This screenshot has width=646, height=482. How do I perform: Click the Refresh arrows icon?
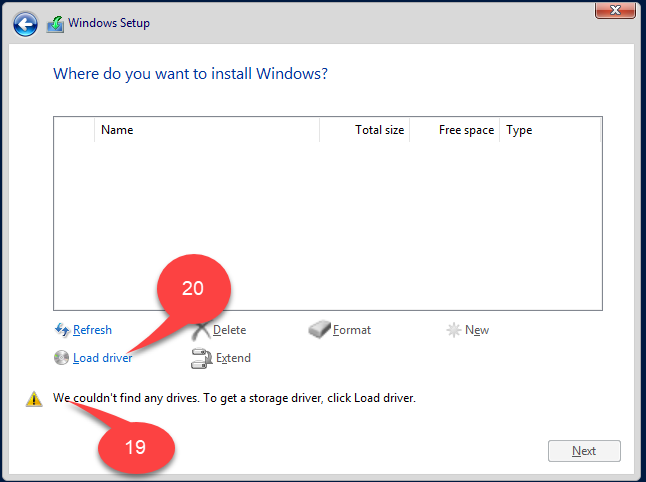[62, 330]
